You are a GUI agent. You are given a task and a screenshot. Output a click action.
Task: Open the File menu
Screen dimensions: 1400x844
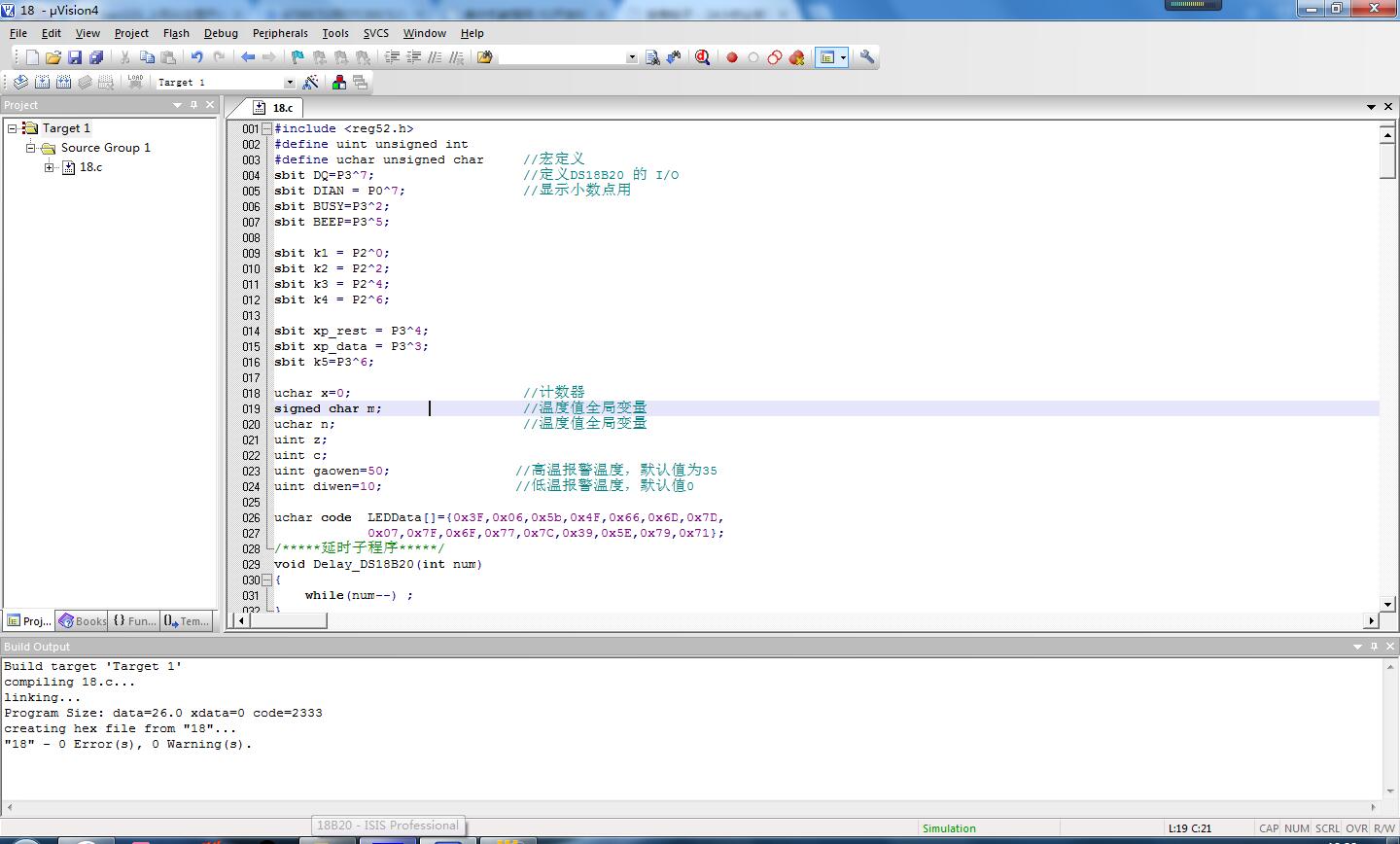18,33
